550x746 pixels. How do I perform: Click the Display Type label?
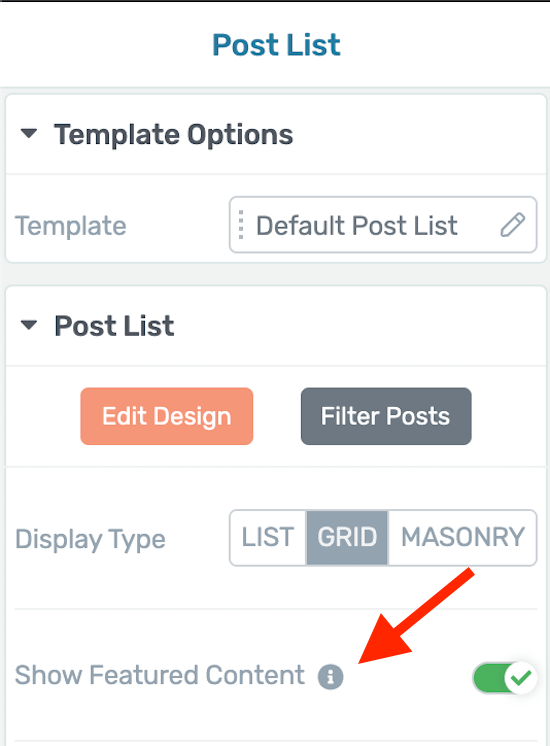coord(90,540)
